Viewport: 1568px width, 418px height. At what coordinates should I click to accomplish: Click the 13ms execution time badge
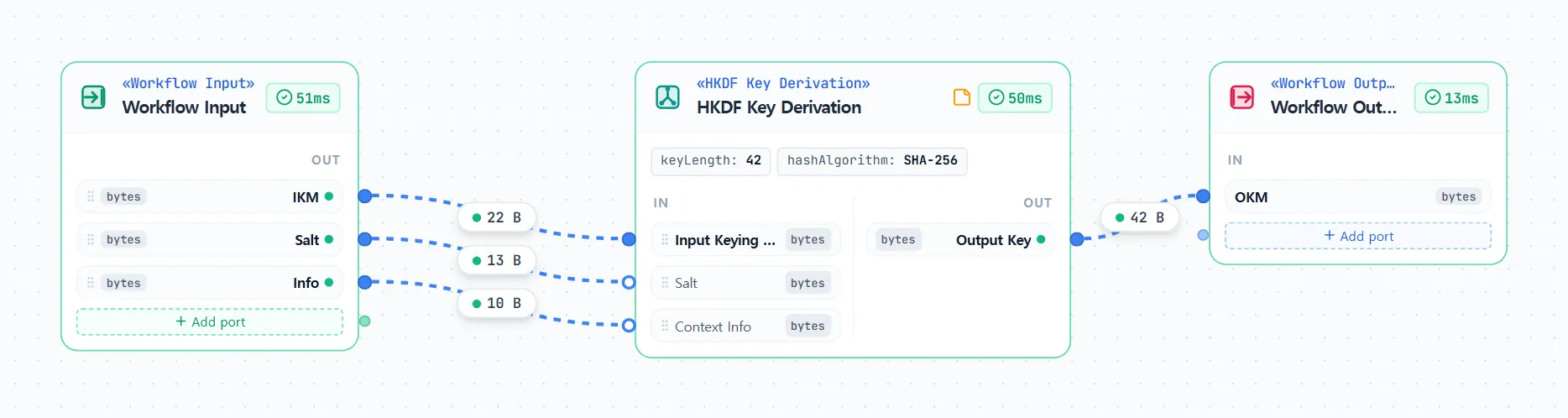pyautogui.click(x=1451, y=98)
